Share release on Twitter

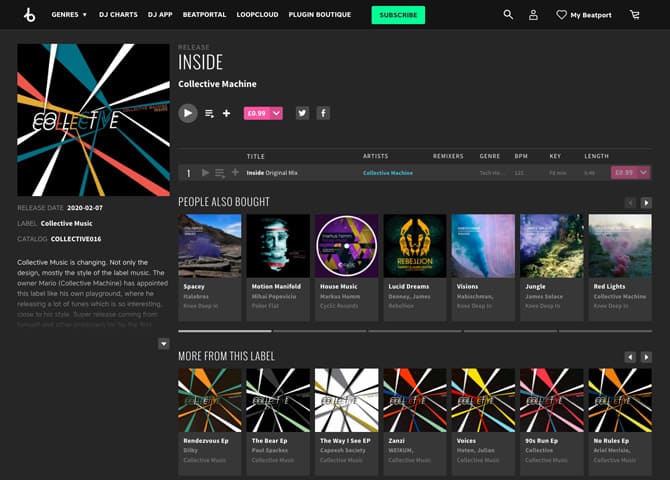(x=302, y=113)
